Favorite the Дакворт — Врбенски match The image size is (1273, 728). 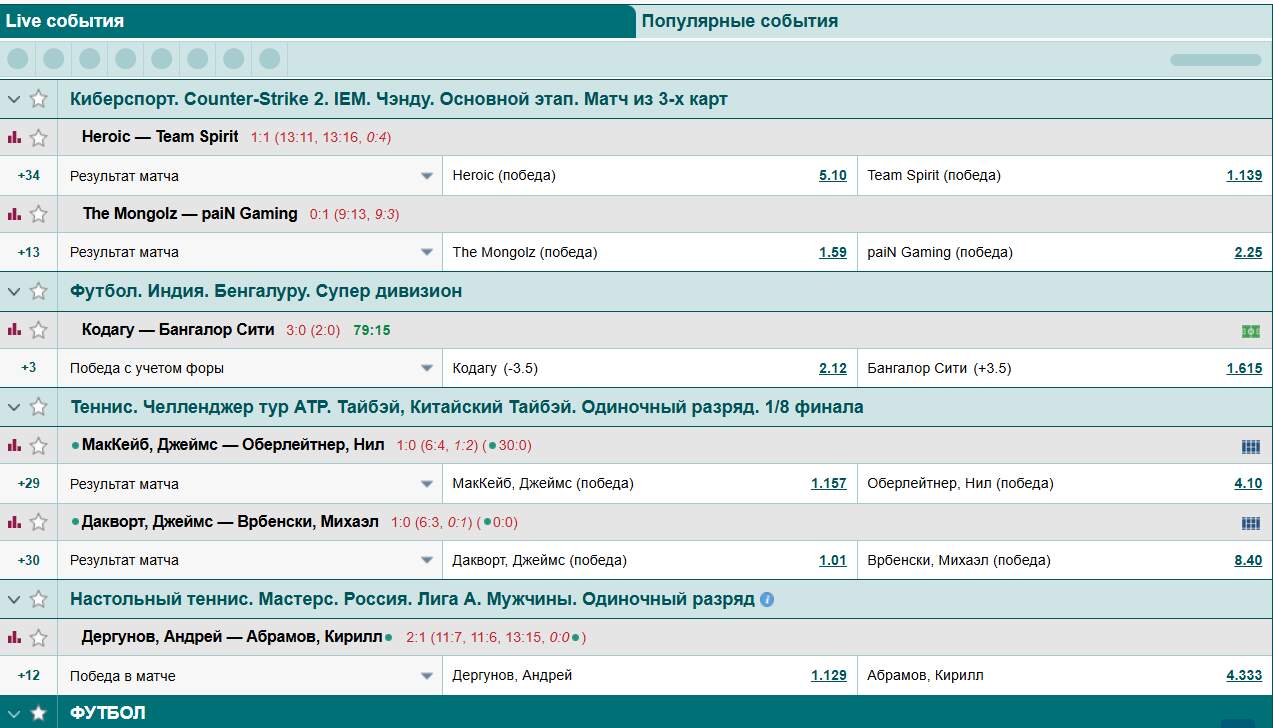tap(38, 522)
